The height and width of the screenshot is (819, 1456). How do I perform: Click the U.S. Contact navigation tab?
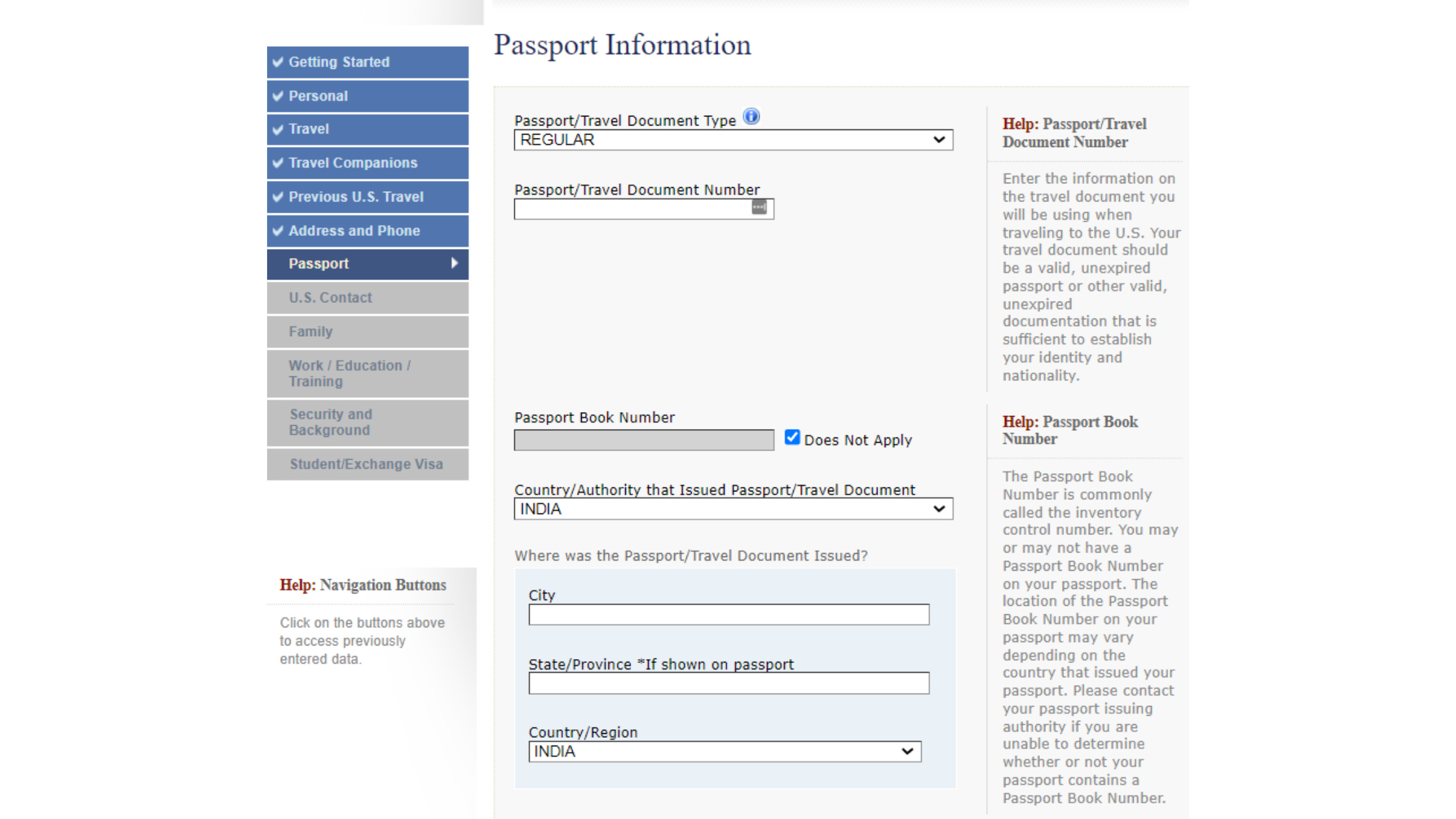pyautogui.click(x=365, y=297)
